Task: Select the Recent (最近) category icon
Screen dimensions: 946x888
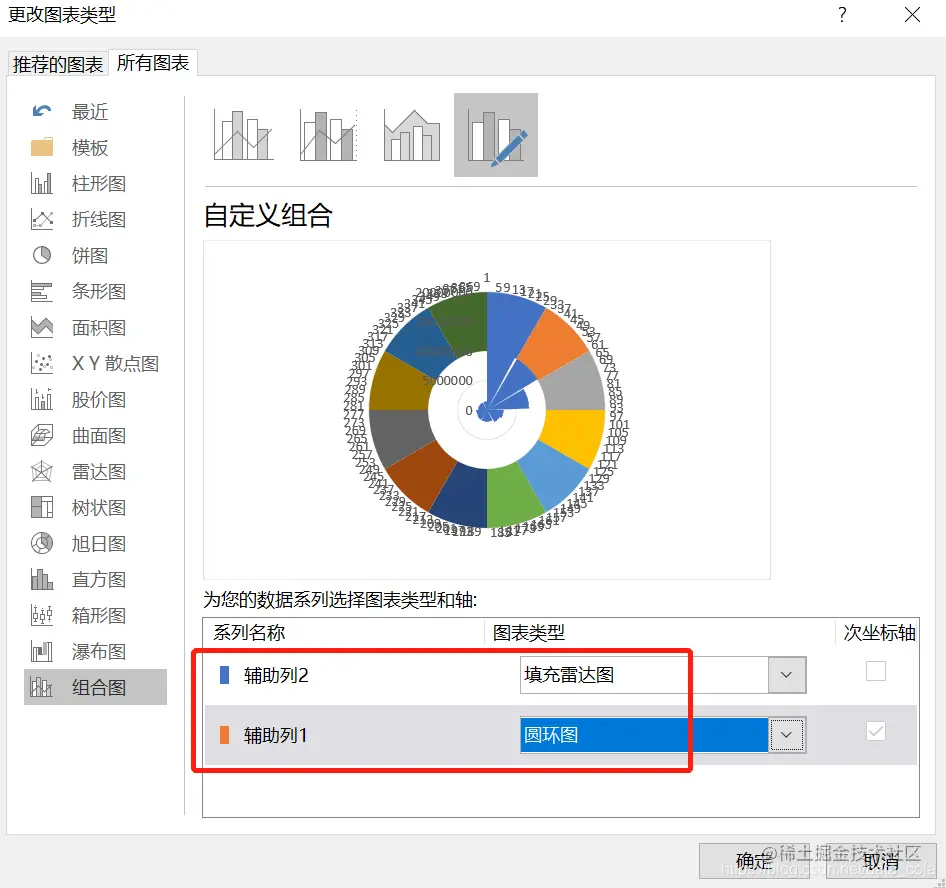Action: [42, 111]
